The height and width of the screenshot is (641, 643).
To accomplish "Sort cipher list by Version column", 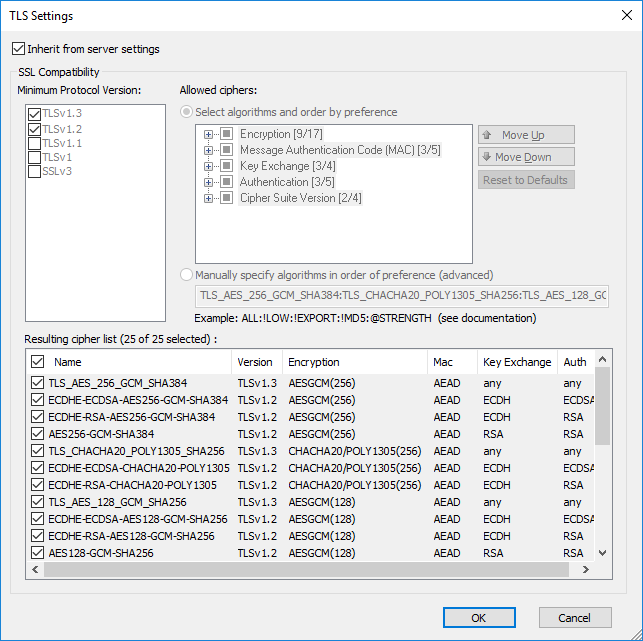I will [254, 362].
